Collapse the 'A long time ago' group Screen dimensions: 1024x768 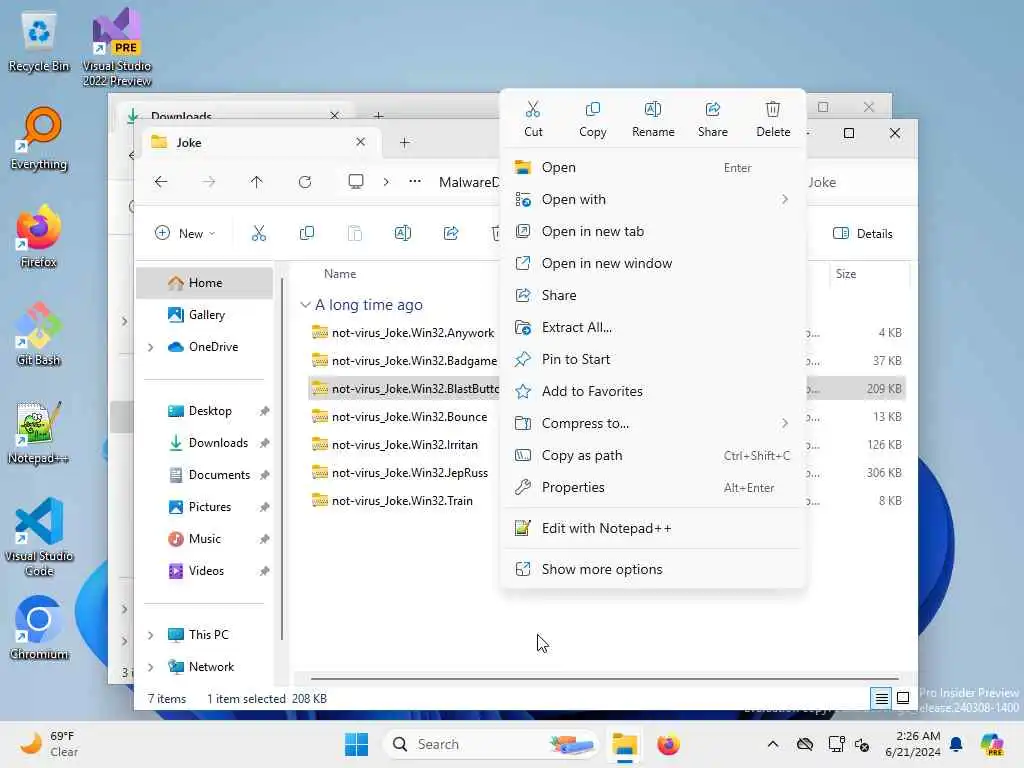[x=305, y=305]
